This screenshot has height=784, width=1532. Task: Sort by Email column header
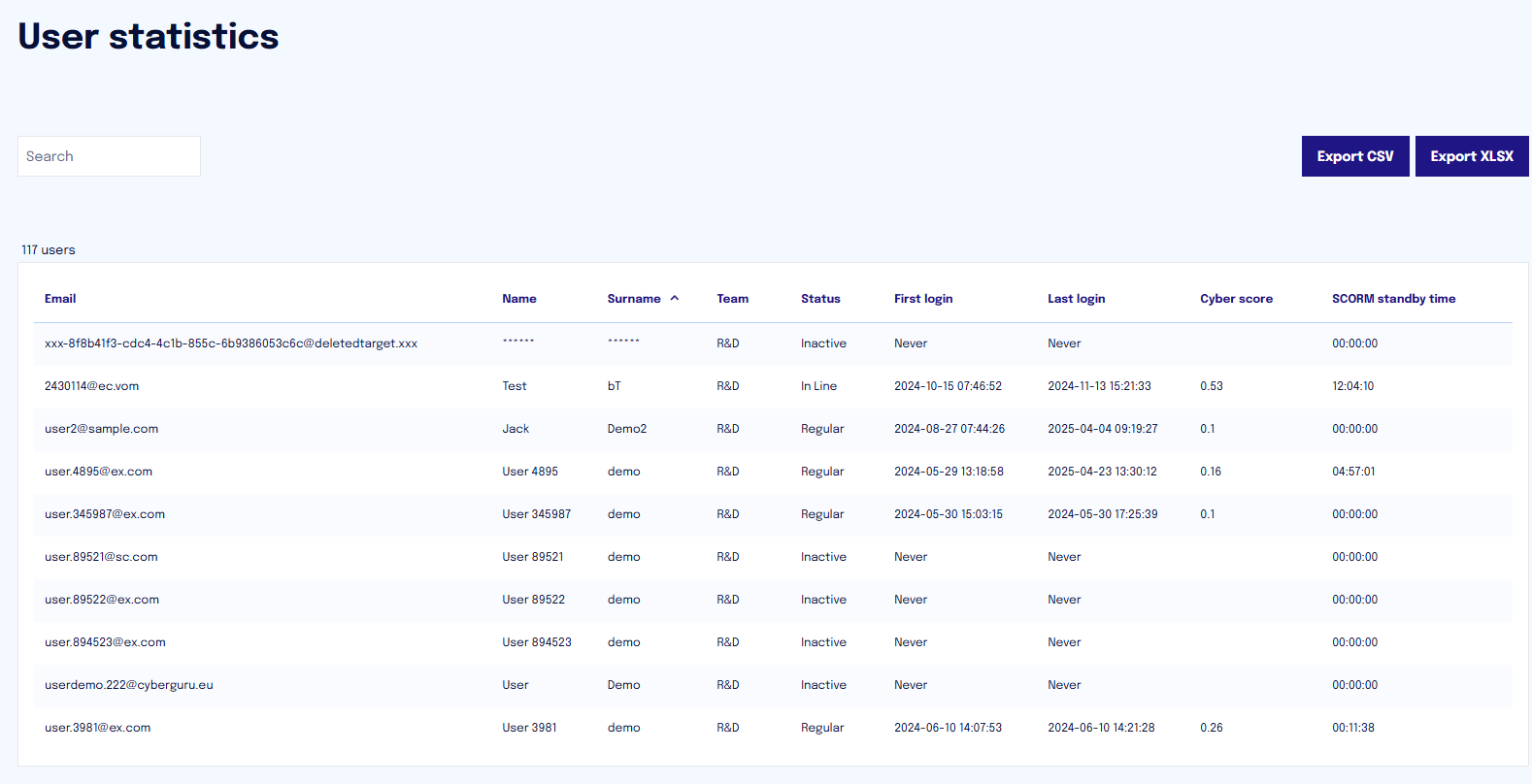[60, 299]
